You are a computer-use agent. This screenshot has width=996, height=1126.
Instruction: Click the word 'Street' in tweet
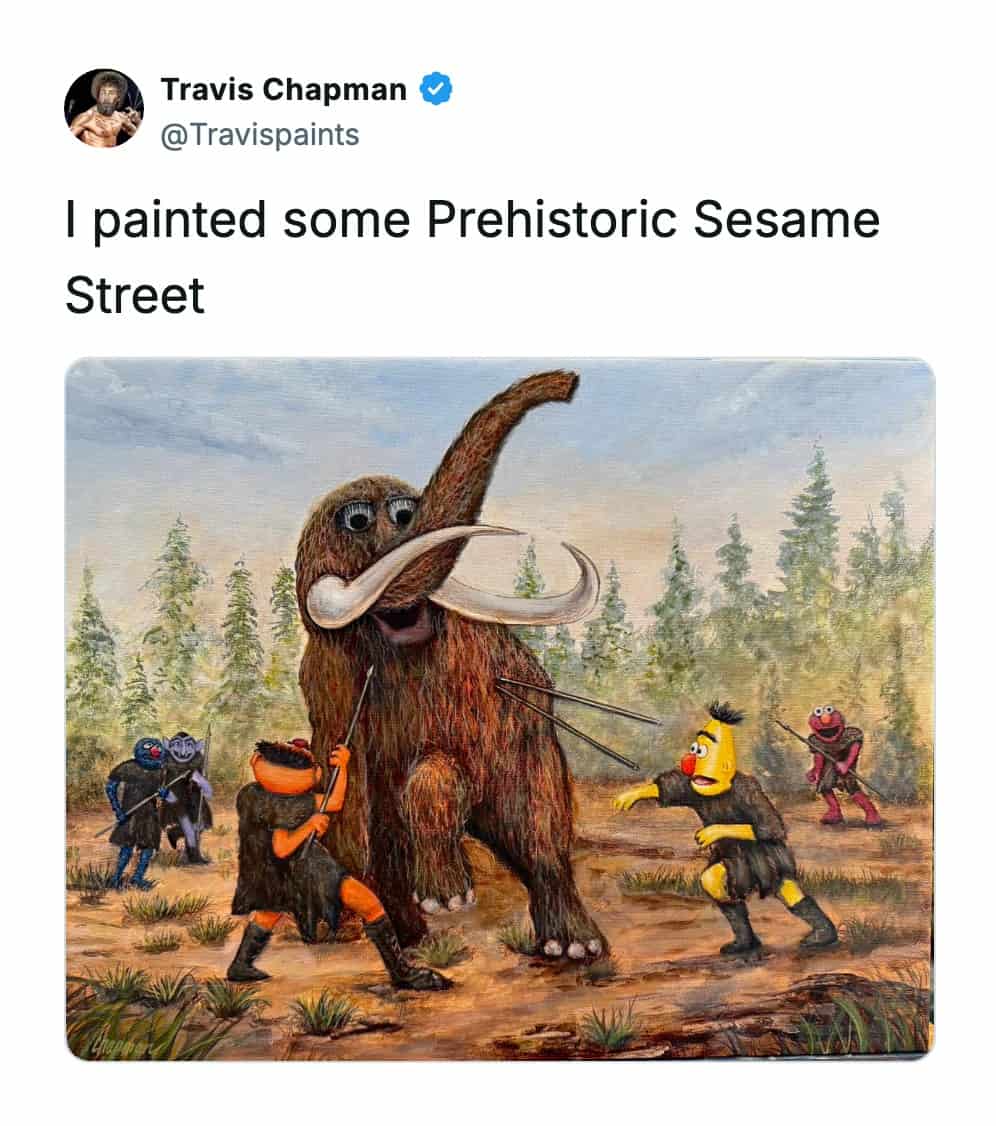[135, 295]
